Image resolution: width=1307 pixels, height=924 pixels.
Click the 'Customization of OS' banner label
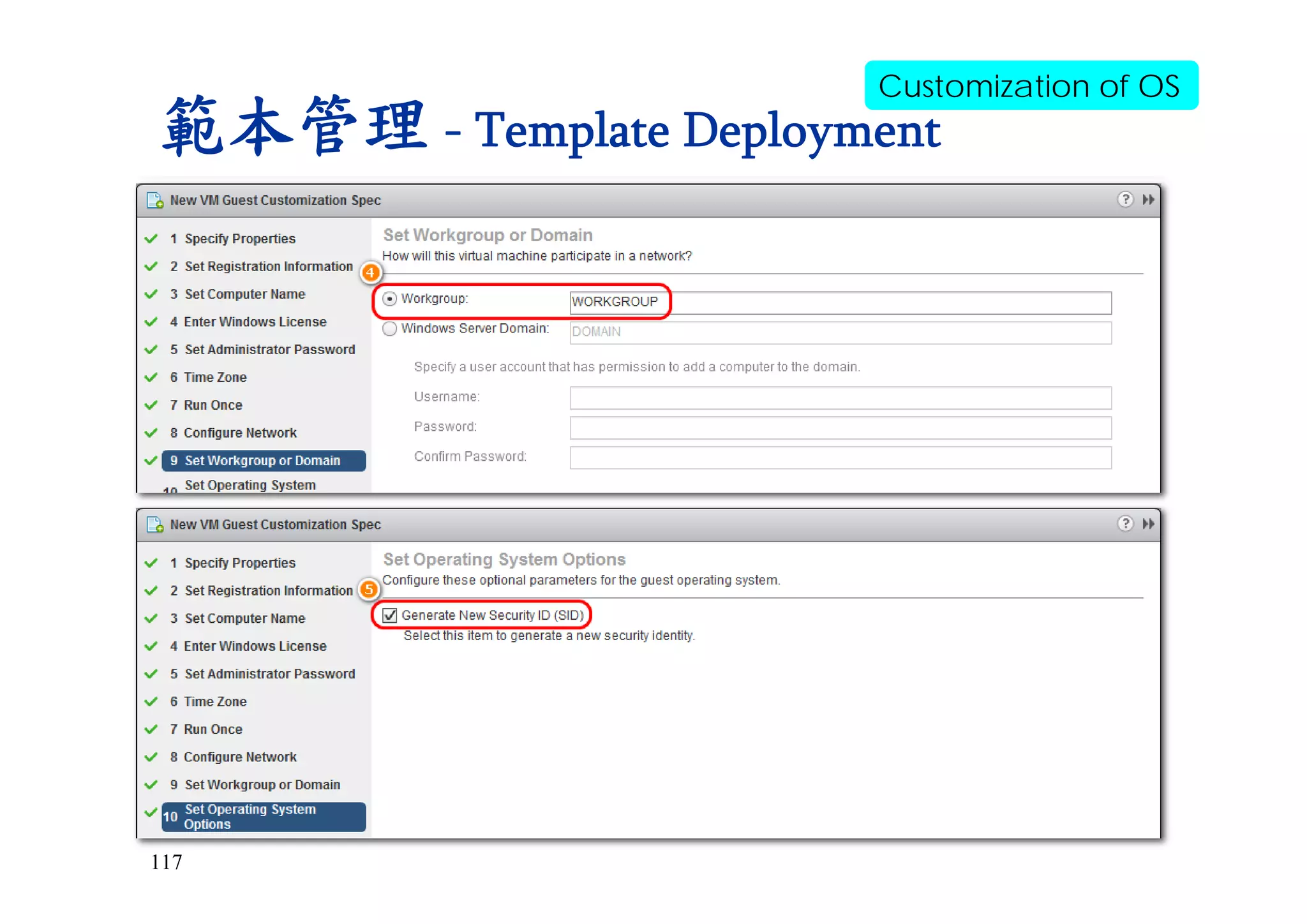tap(1030, 86)
